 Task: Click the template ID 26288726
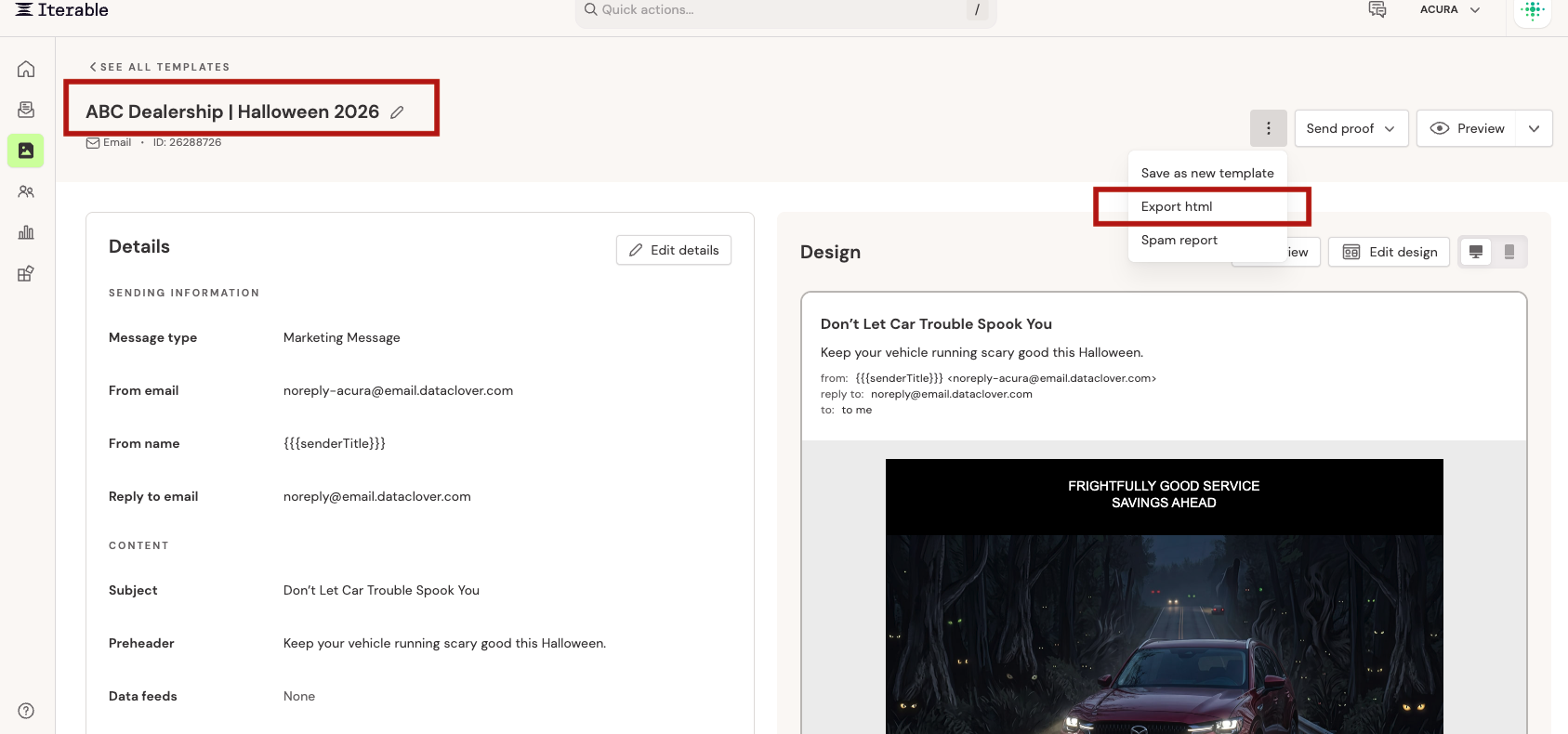[x=187, y=142]
